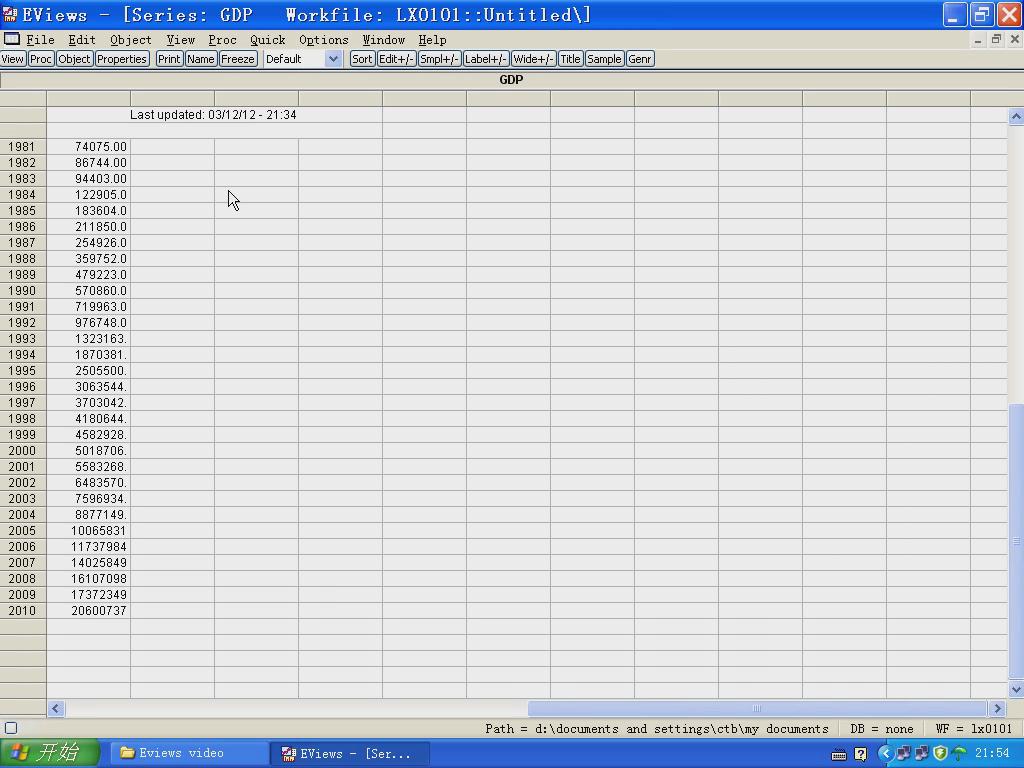Click the Sort button

362,59
